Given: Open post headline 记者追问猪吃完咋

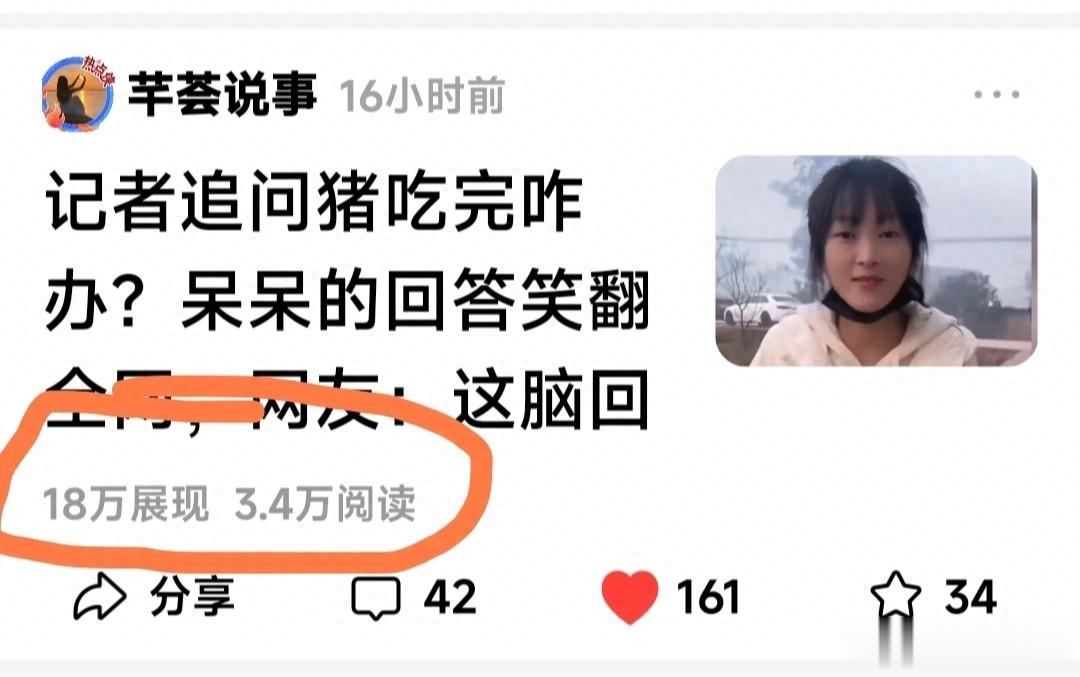Looking at the screenshot, I should tap(314, 204).
